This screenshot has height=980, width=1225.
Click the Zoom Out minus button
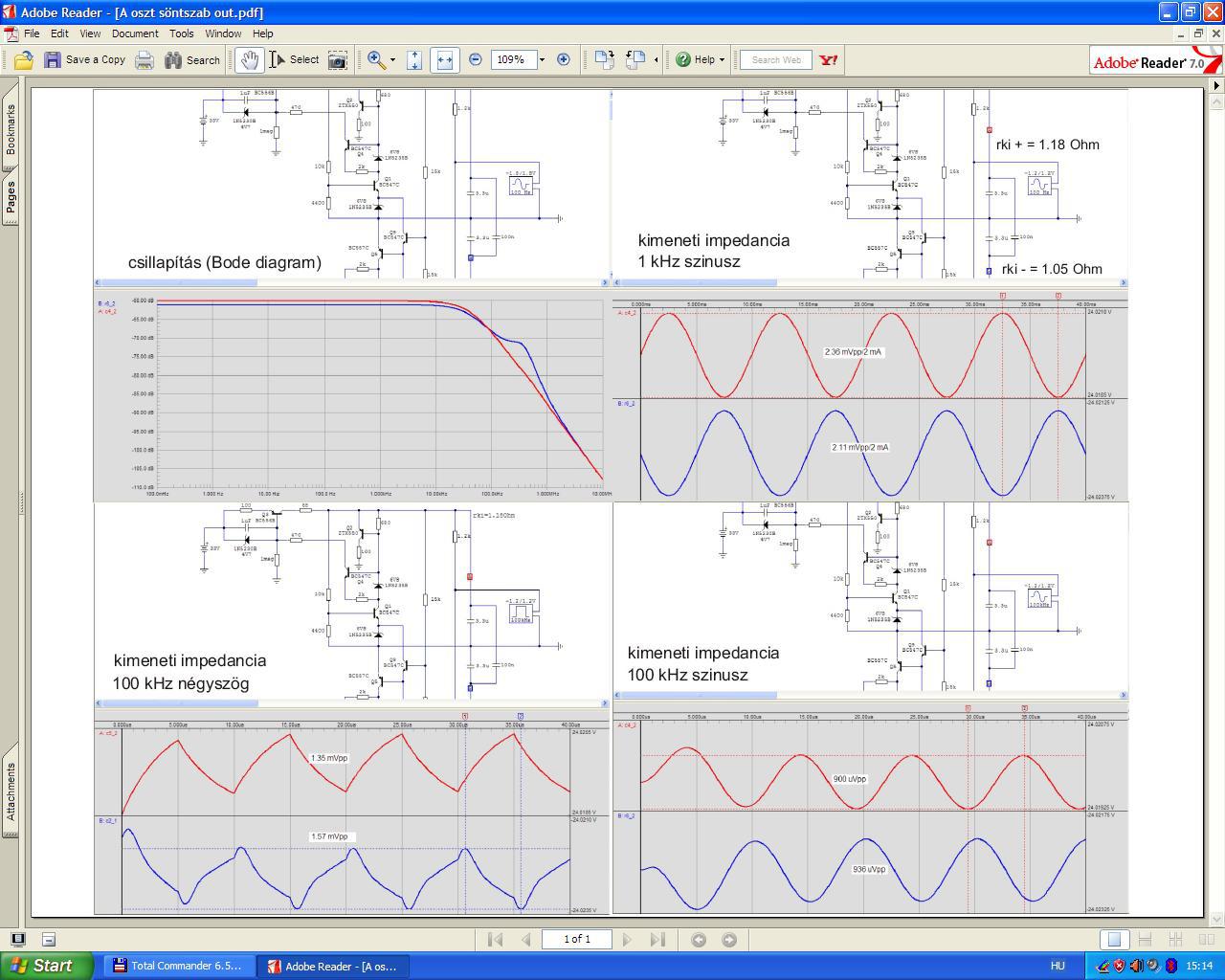click(476, 59)
